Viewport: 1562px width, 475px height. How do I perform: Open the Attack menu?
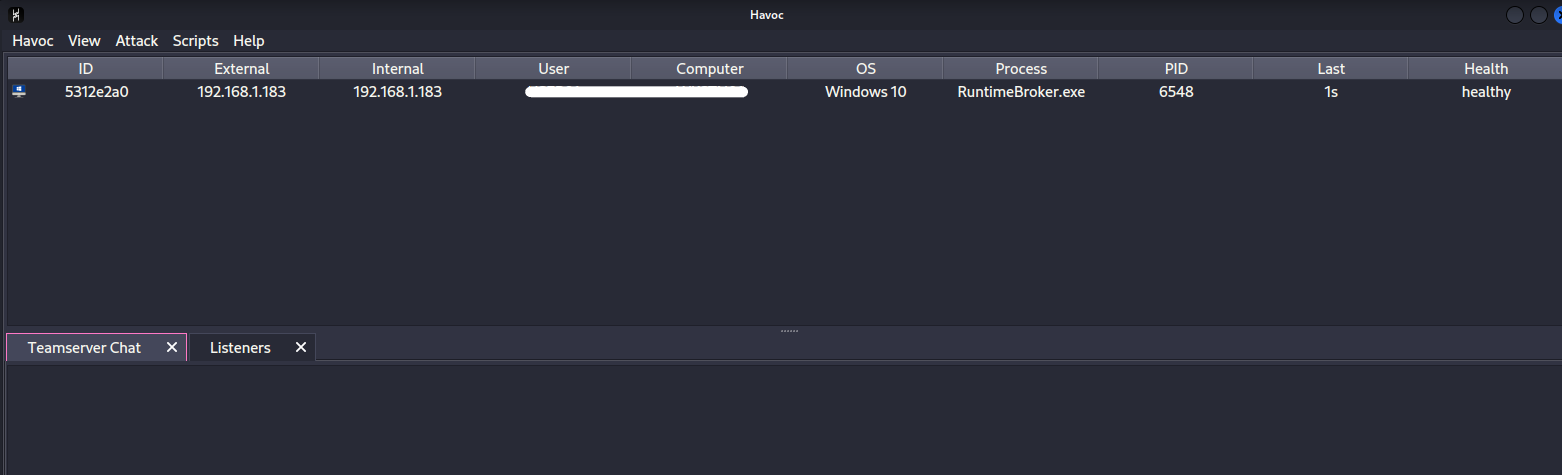[x=137, y=41]
